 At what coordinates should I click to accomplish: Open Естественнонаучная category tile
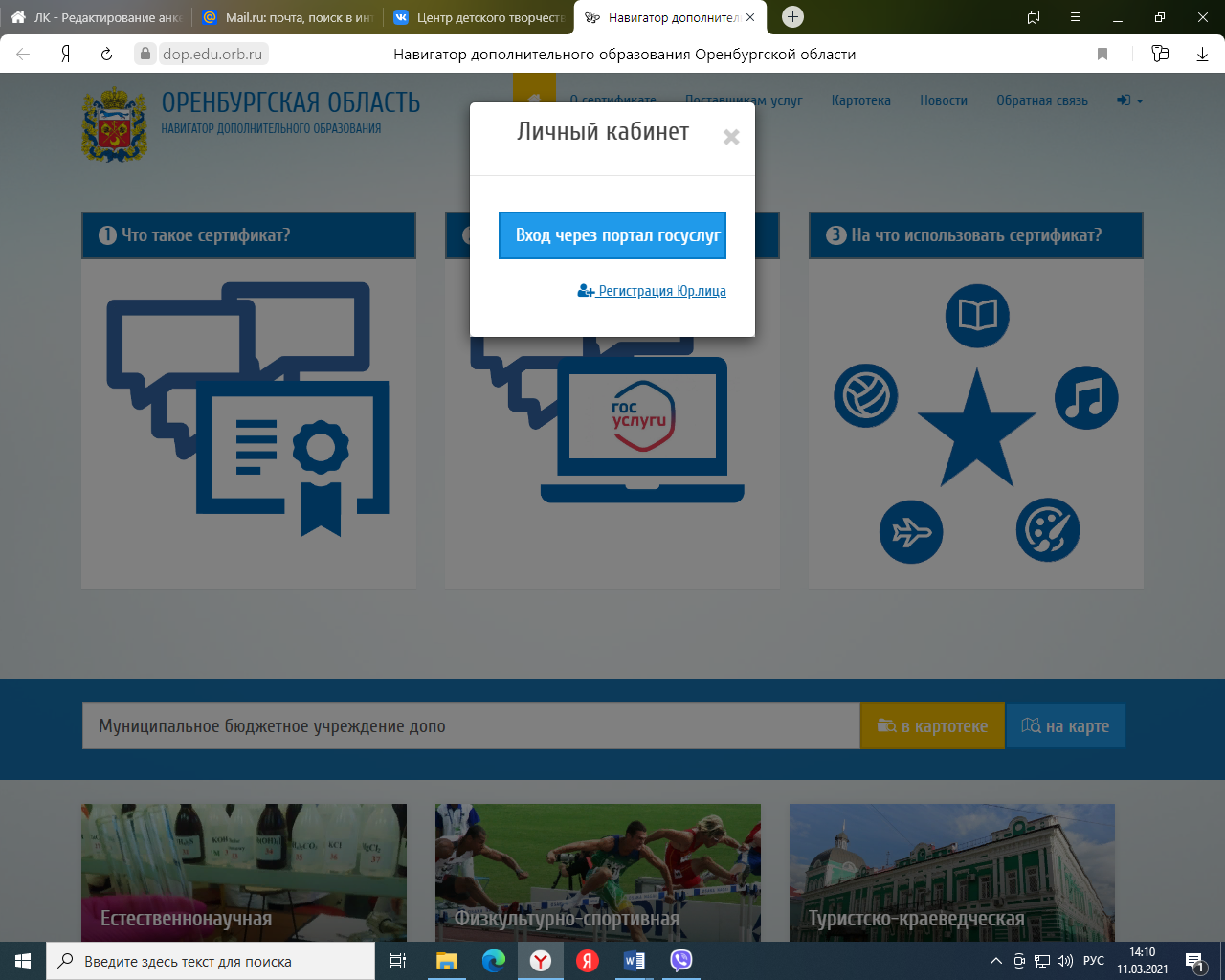(244, 873)
